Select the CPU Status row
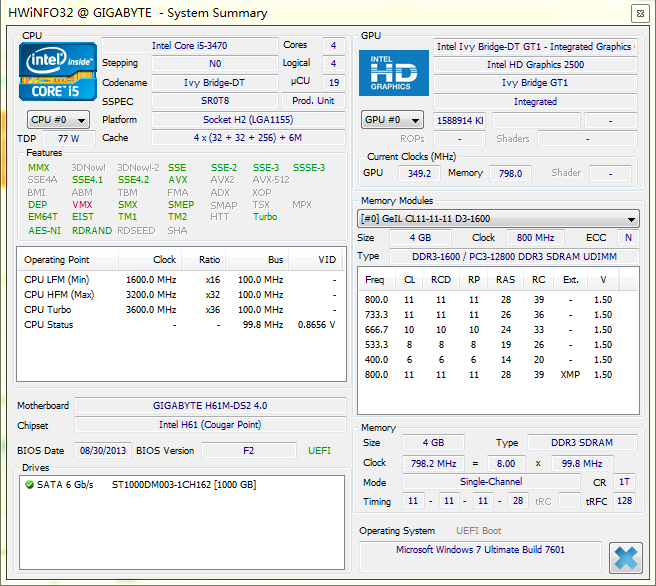Screen dimensions: 656x586 (181, 325)
